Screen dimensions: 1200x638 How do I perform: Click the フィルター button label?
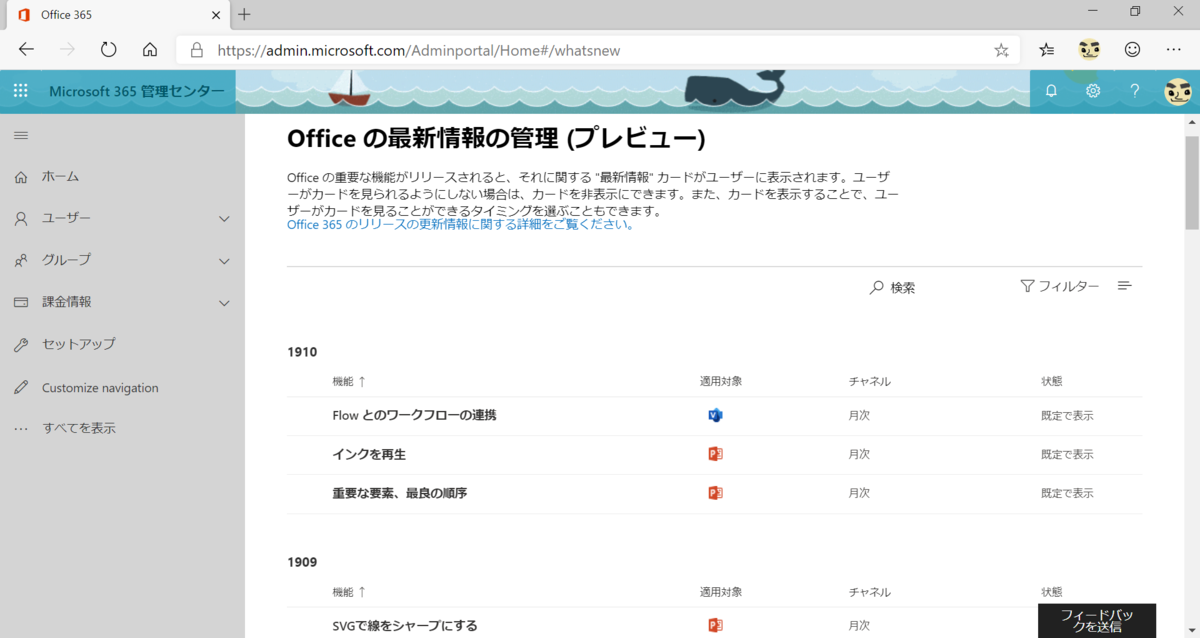[x=1069, y=286]
